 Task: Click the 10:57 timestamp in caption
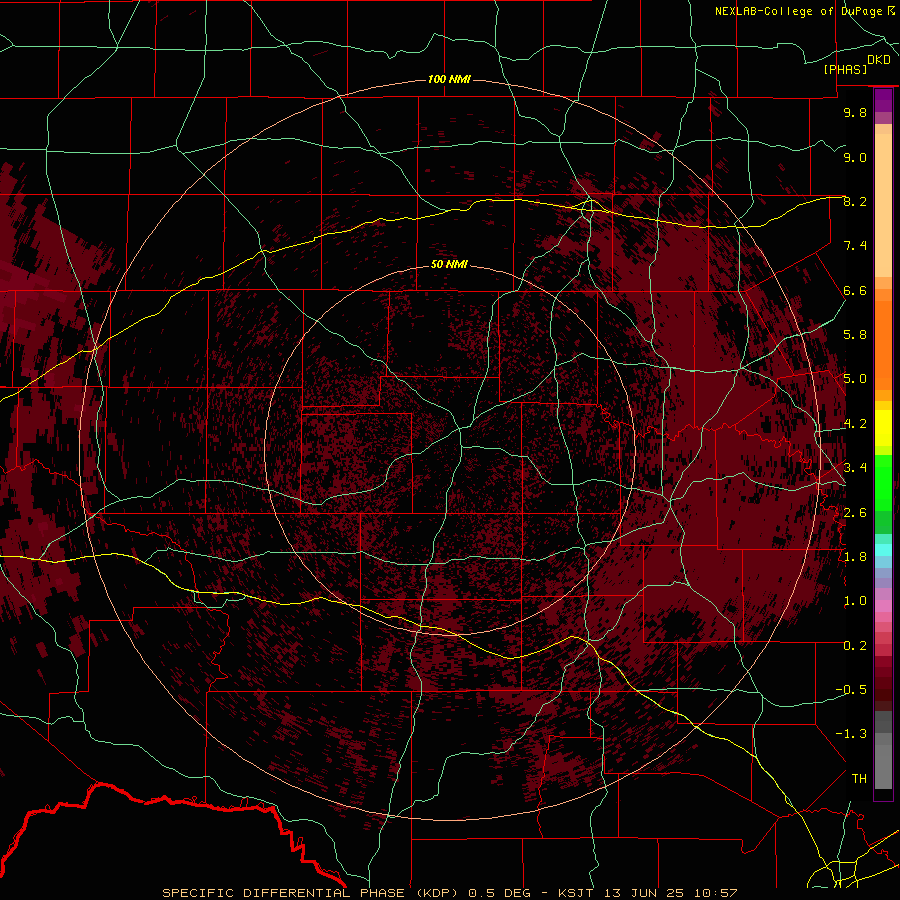715,893
